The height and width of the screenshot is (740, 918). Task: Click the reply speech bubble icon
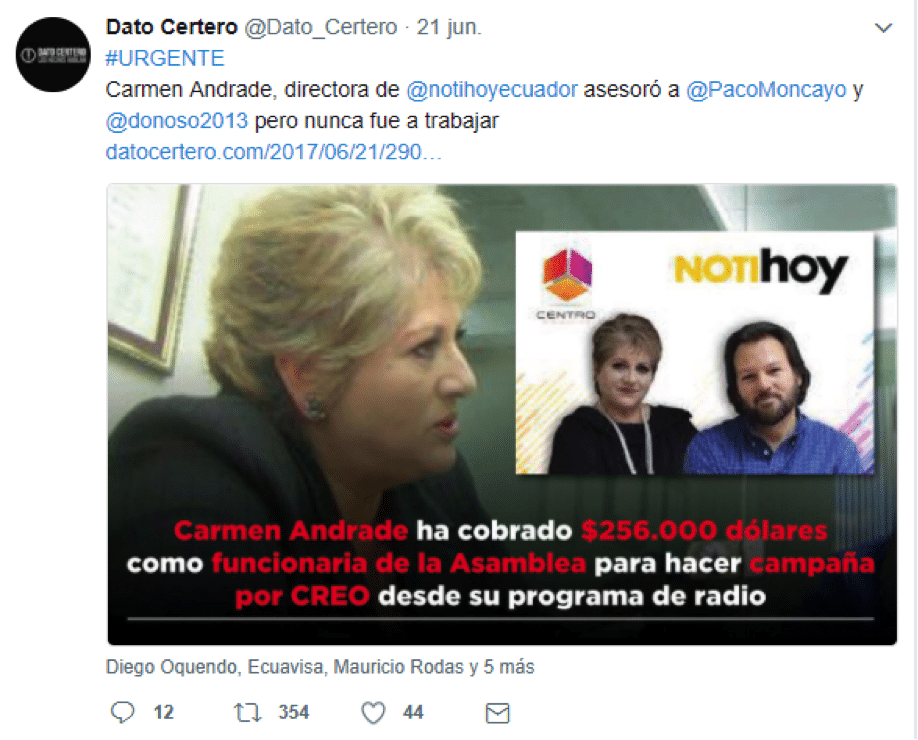click(122, 712)
